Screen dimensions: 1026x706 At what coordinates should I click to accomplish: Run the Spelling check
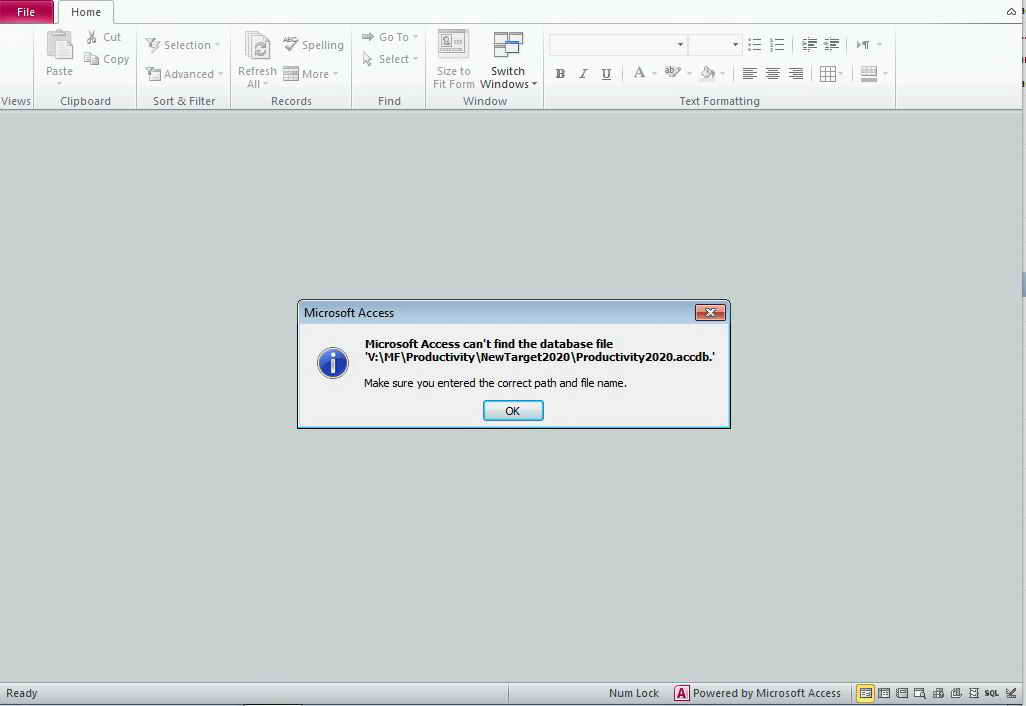[313, 44]
